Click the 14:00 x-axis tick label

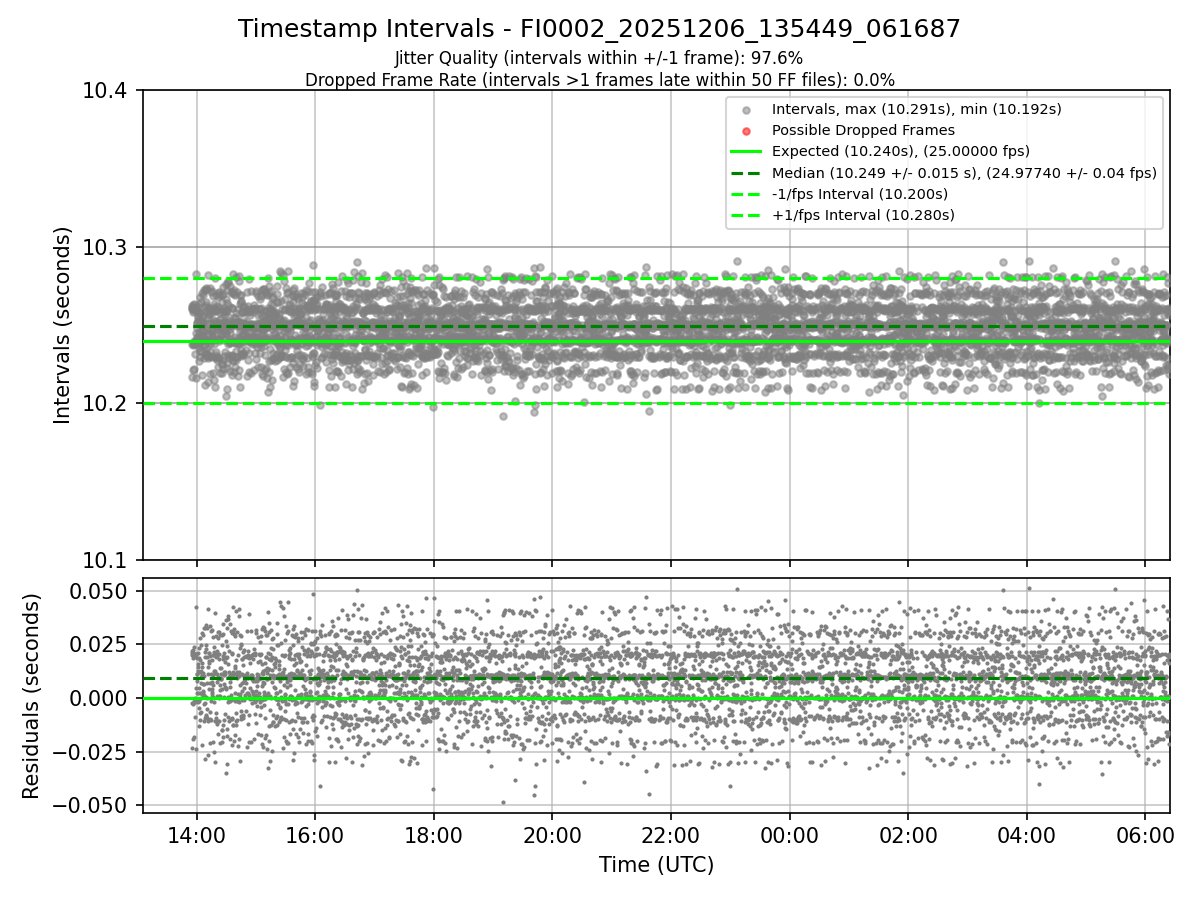pos(196,834)
